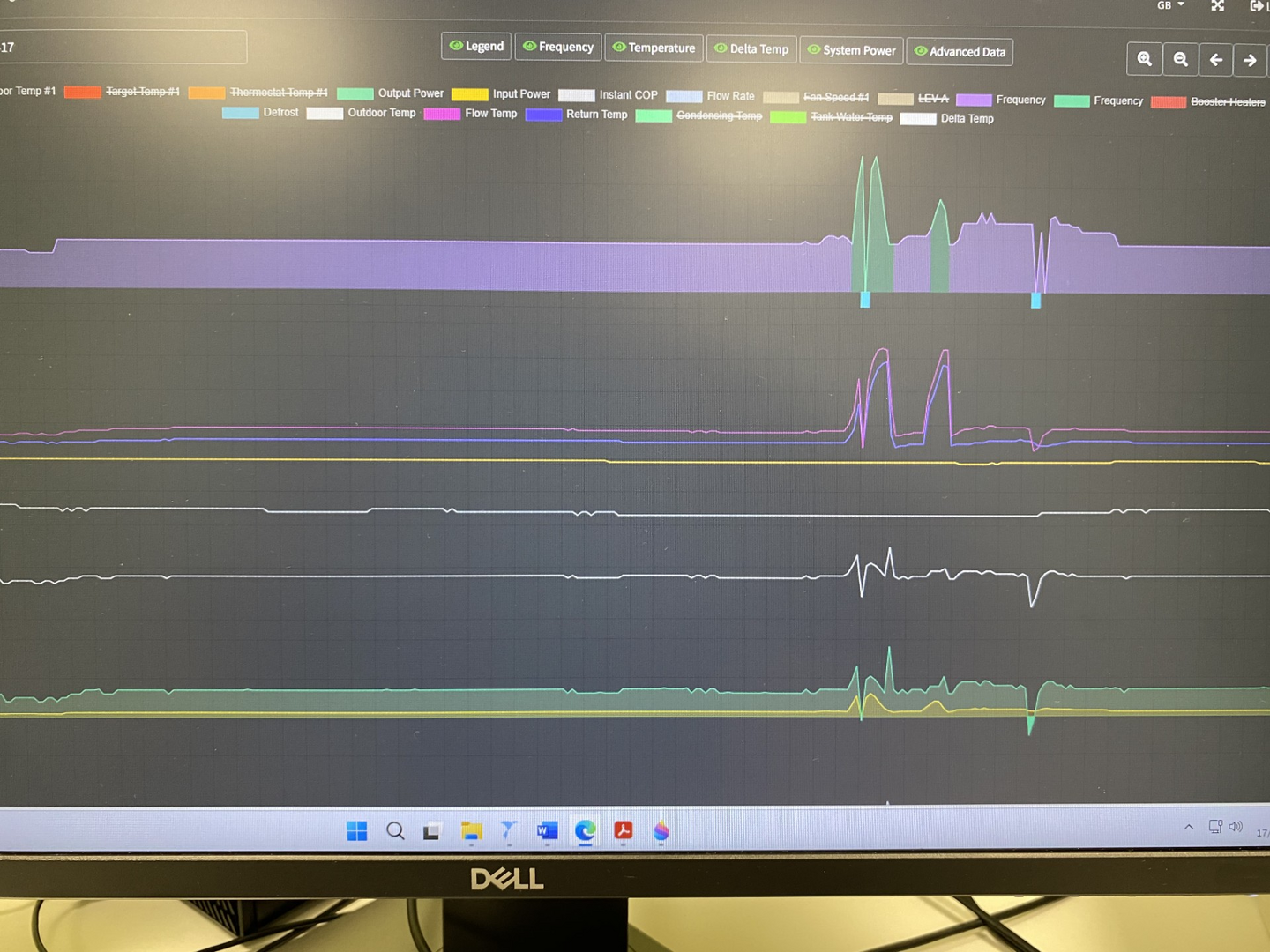Advance with the right arrow button
The height and width of the screenshot is (952, 1270).
click(x=1250, y=60)
